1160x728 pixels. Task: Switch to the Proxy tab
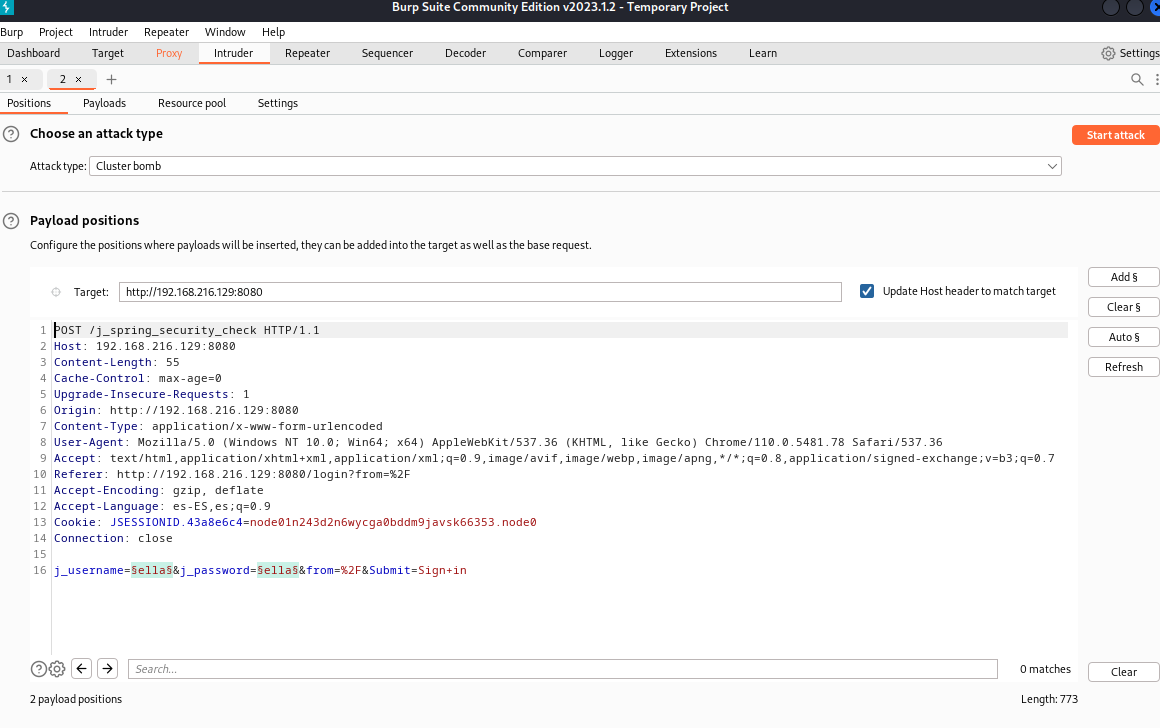click(169, 53)
